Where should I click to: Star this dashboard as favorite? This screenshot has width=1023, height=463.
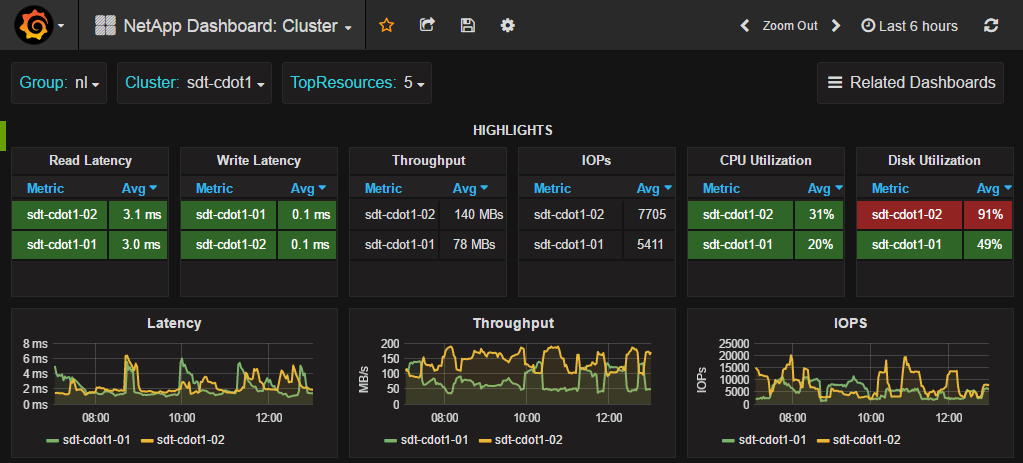click(x=387, y=26)
